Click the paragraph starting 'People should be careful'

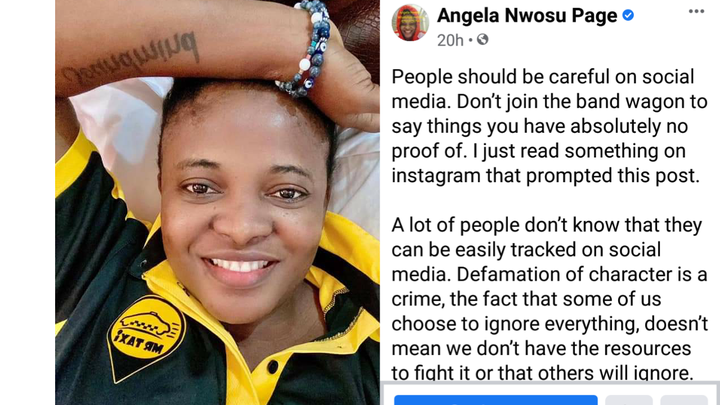click(x=549, y=126)
